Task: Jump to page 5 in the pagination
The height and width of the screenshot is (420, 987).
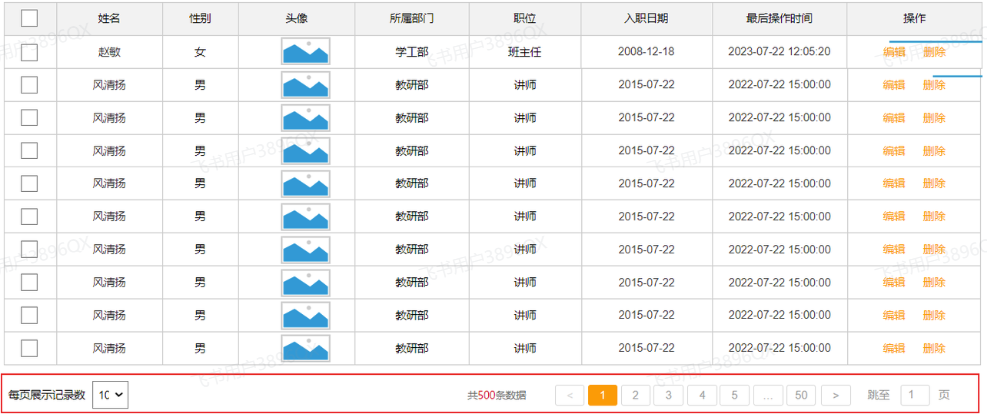Action: pyautogui.click(x=735, y=395)
